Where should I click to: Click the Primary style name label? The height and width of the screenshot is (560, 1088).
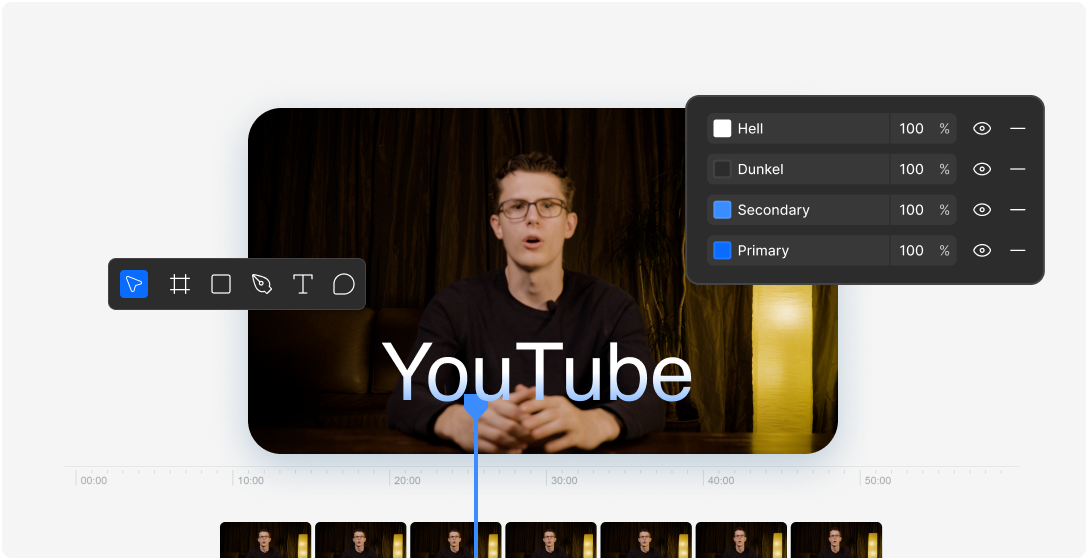click(763, 251)
